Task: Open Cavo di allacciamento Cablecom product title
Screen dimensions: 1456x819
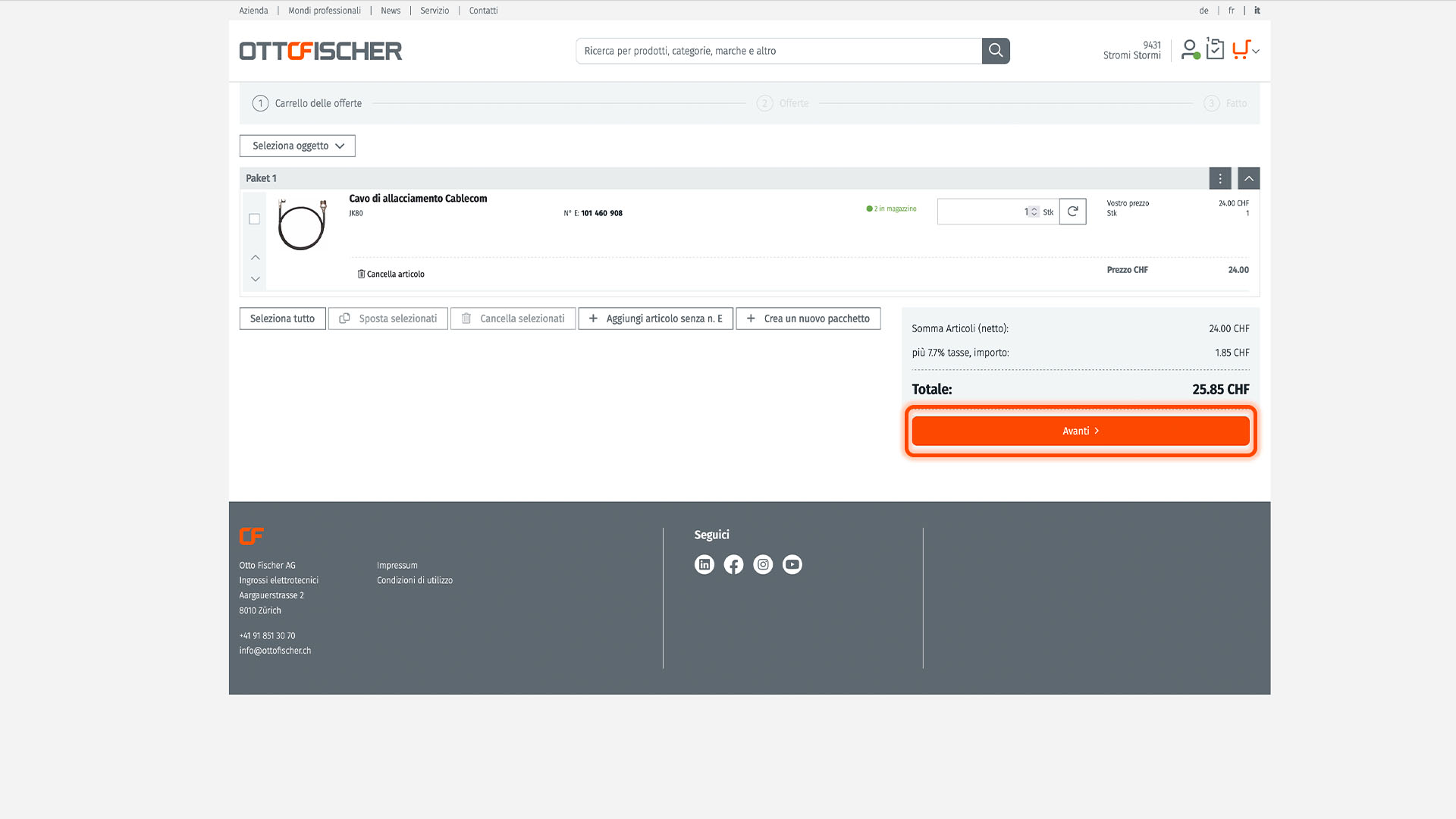Action: 419,199
